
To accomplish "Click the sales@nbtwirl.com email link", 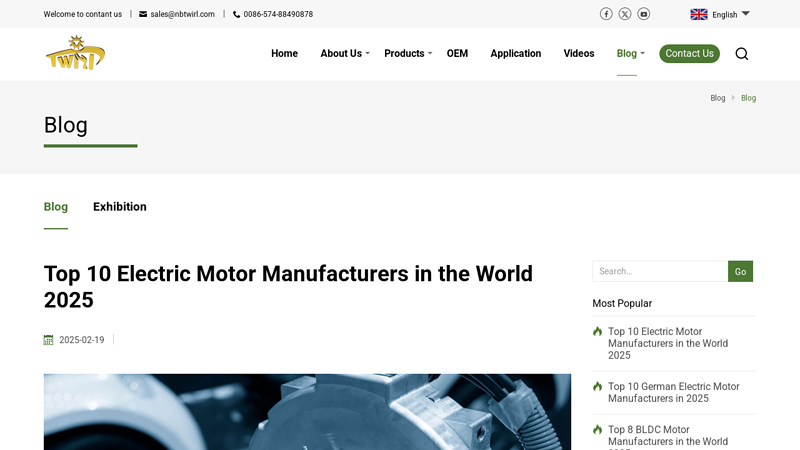I will click(182, 14).
